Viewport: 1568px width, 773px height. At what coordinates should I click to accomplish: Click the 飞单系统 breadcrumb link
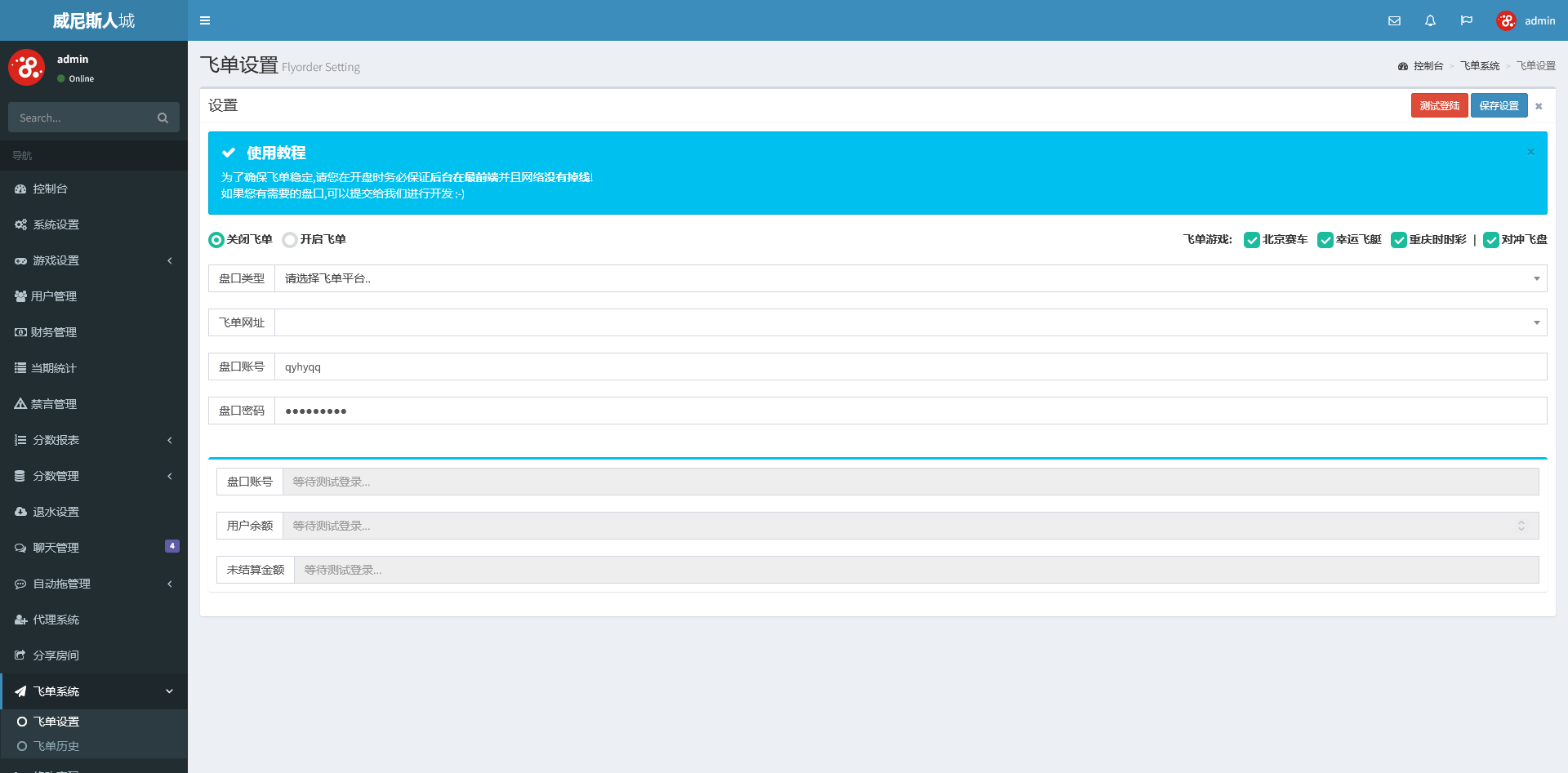tap(1480, 66)
